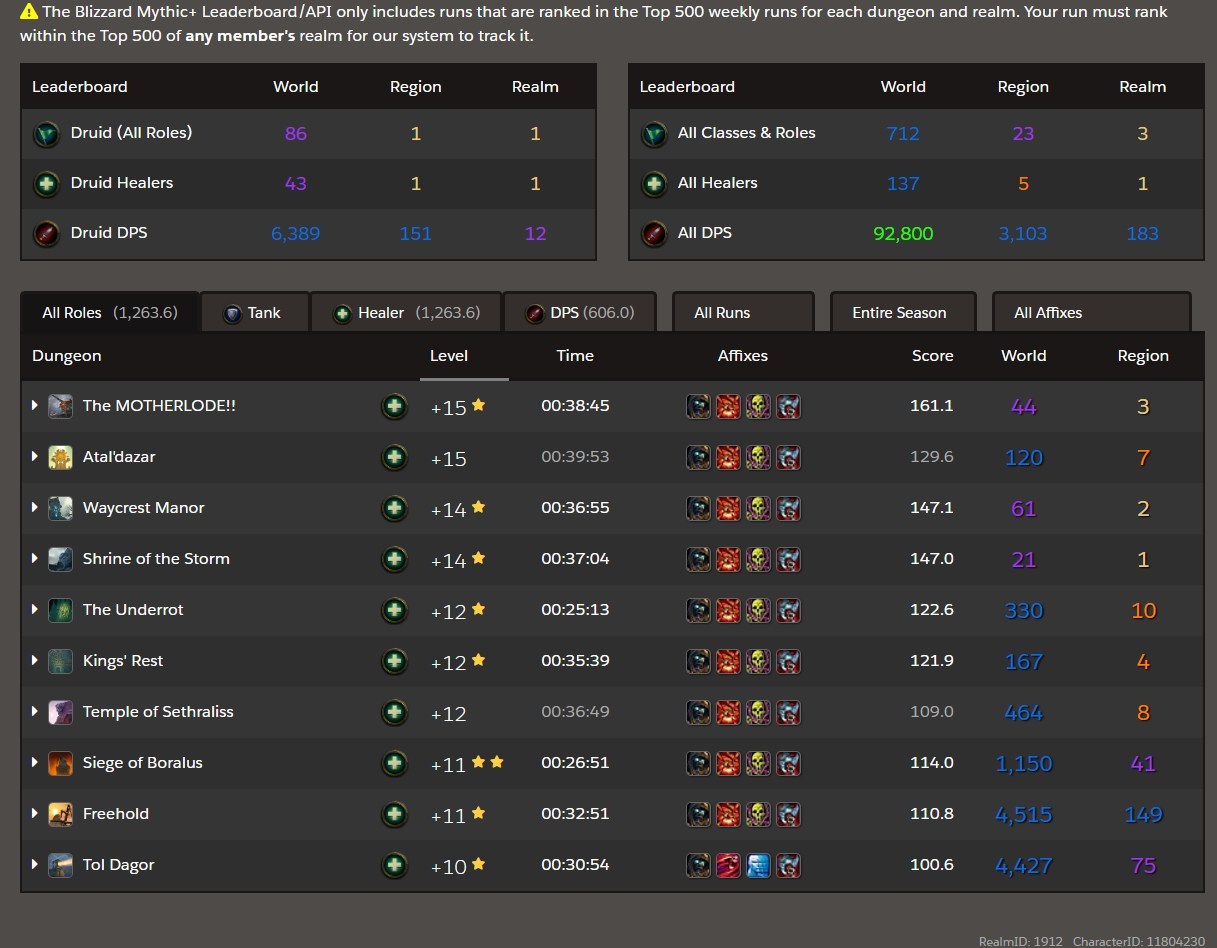Screen dimensions: 1217x948
Task: Click the green skull affix icon in Siege of Boralus row
Action: [x=759, y=763]
